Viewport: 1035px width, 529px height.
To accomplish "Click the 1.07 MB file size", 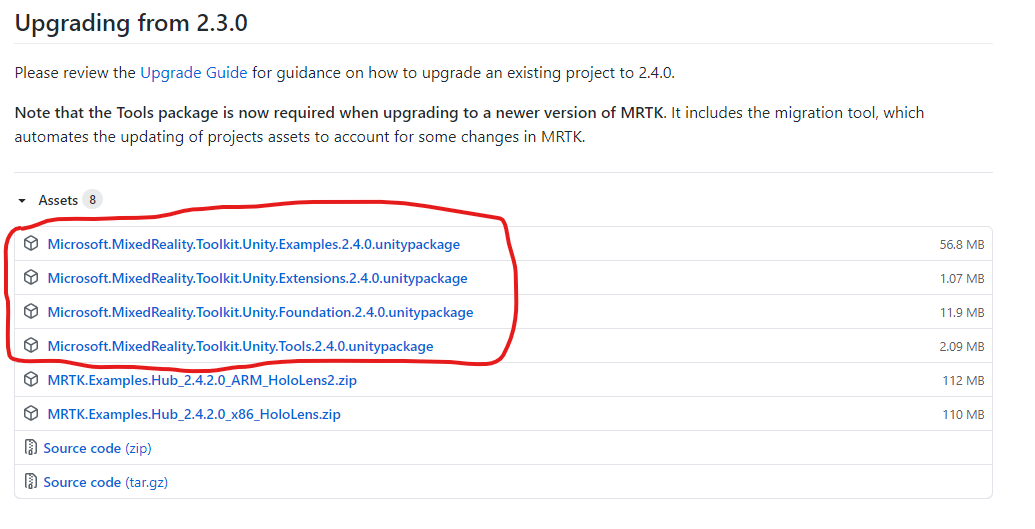I will 962,279.
